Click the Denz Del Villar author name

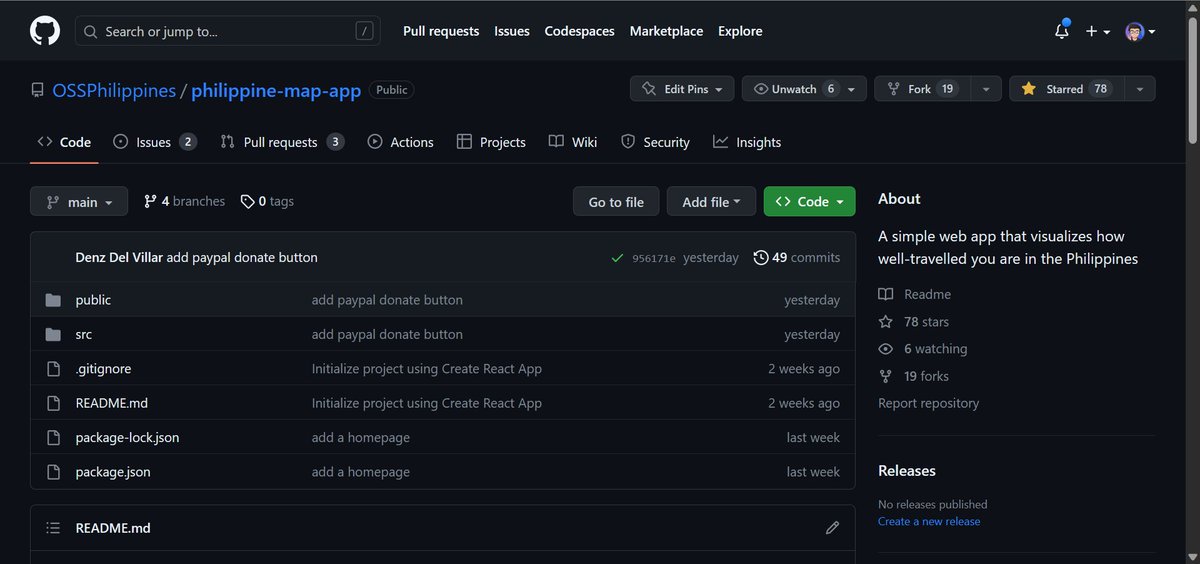(119, 258)
